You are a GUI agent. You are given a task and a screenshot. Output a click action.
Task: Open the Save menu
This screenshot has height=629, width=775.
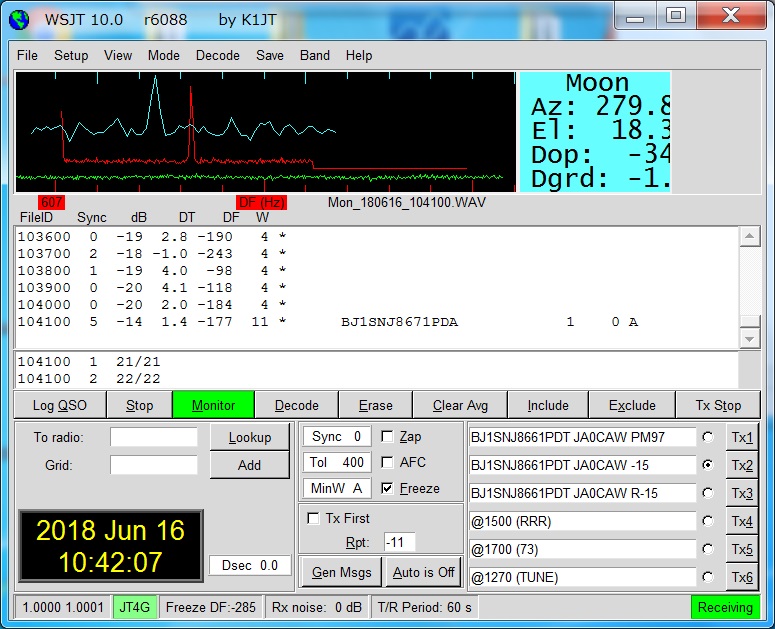270,55
